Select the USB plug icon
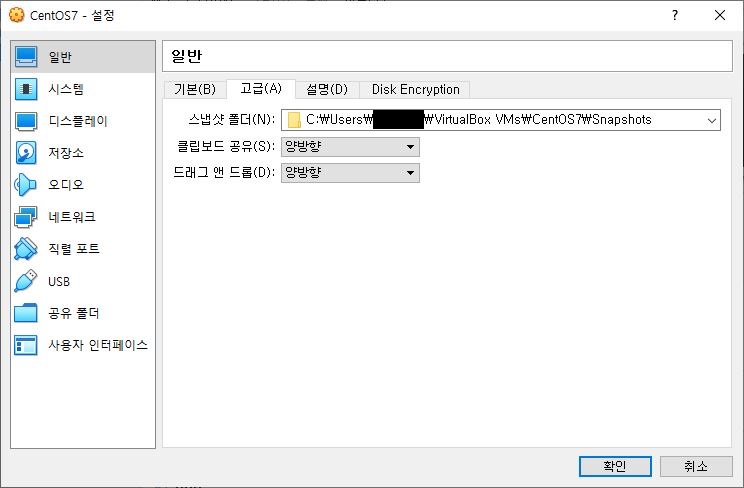This screenshot has width=744, height=488. 26,281
